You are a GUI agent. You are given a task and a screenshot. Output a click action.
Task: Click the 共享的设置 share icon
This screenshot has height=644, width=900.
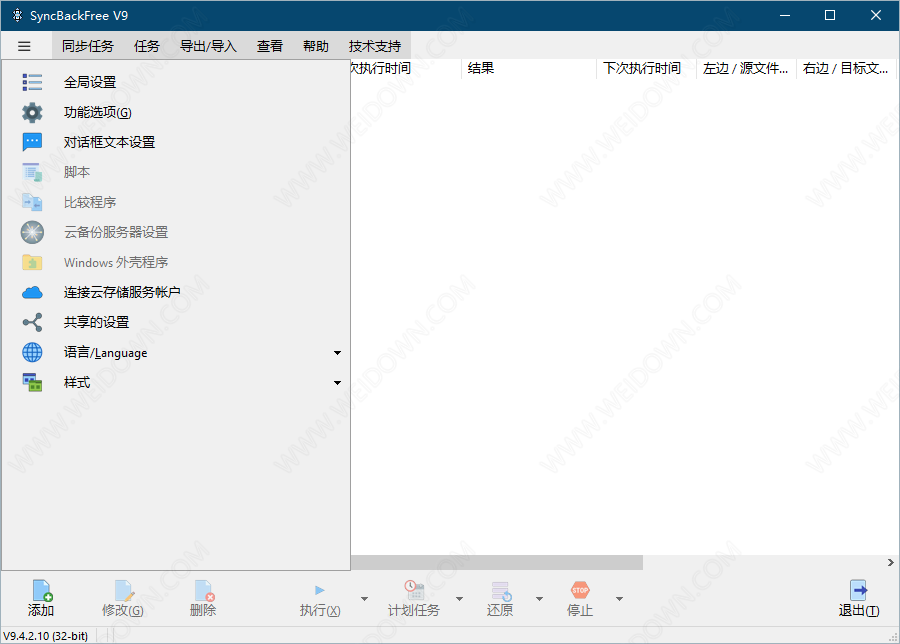pyautogui.click(x=32, y=323)
